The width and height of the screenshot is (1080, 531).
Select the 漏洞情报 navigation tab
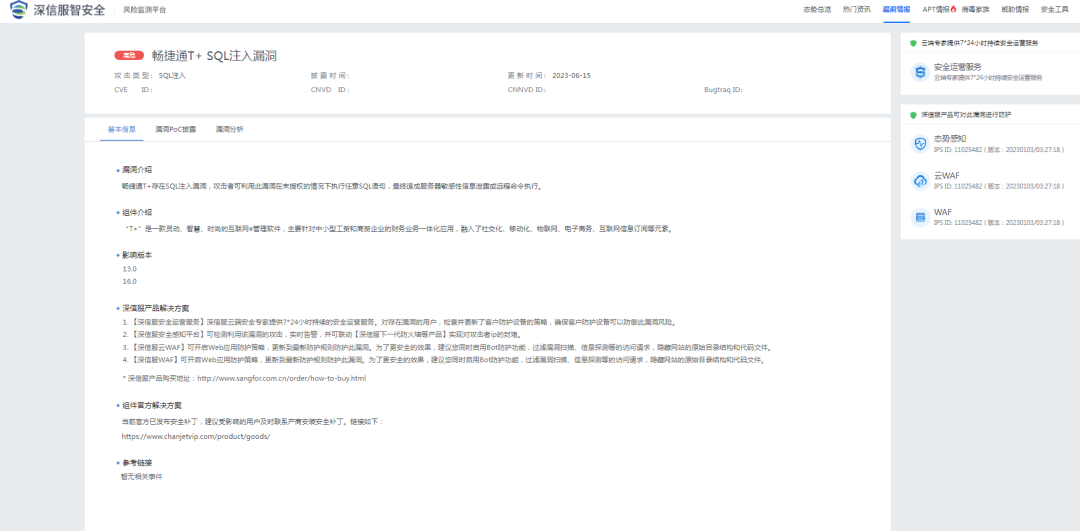pos(896,10)
